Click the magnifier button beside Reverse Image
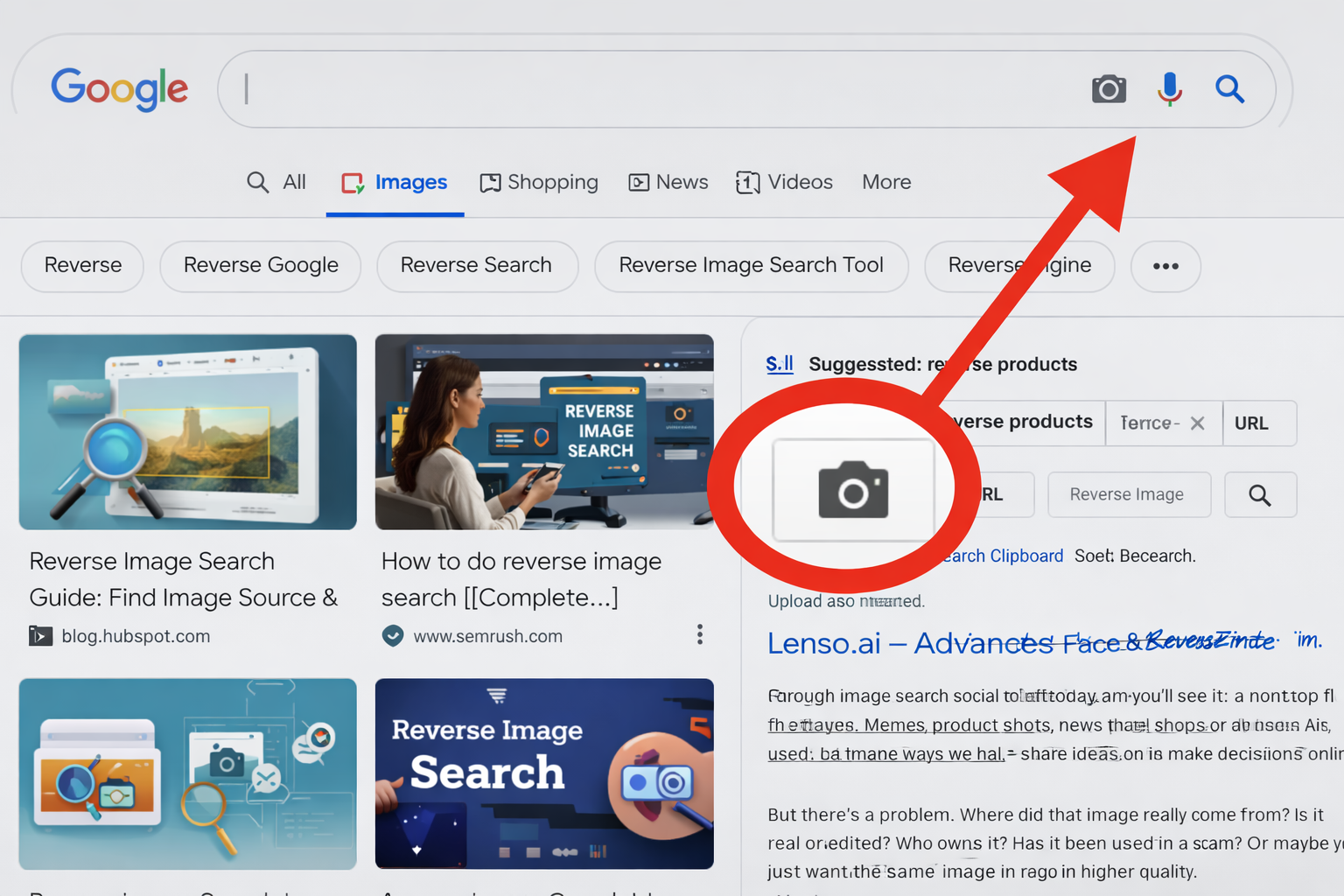Viewport: 1344px width, 896px height. 1260,494
